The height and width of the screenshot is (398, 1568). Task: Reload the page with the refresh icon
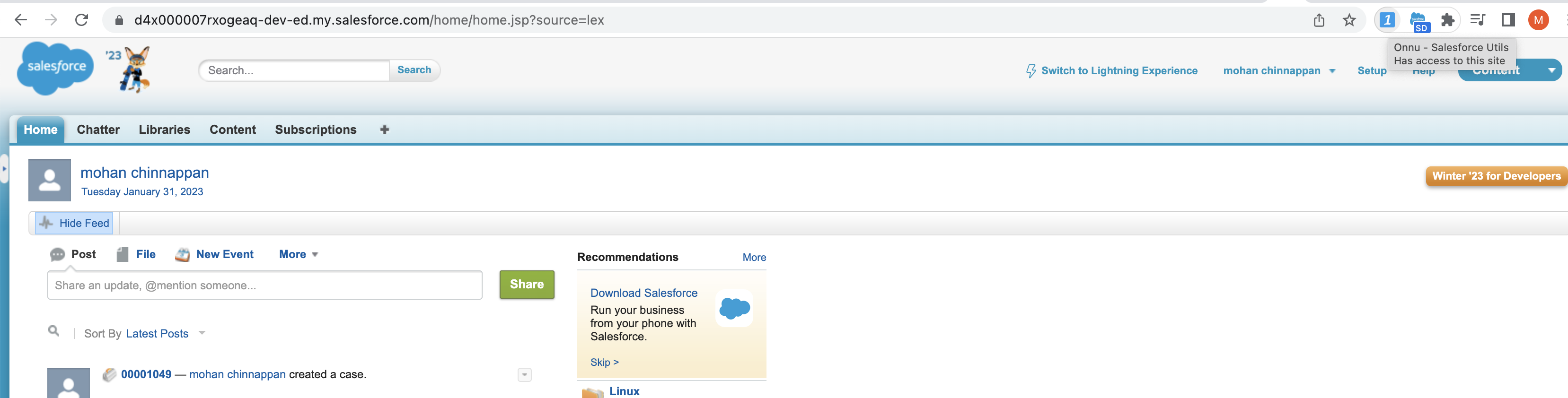coord(81,20)
